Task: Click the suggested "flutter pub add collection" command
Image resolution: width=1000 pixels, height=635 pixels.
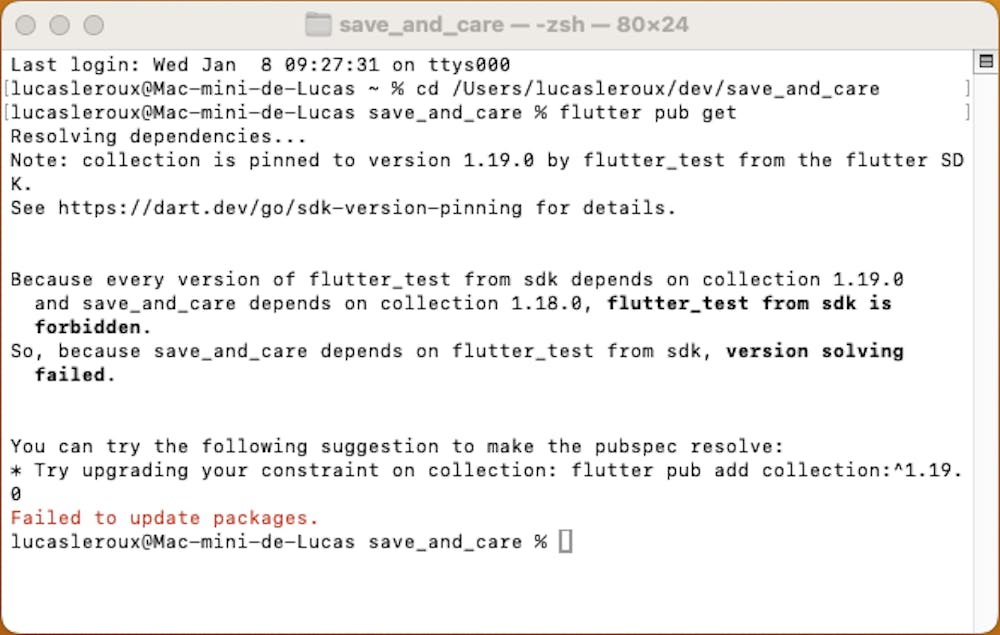Action: 765,470
